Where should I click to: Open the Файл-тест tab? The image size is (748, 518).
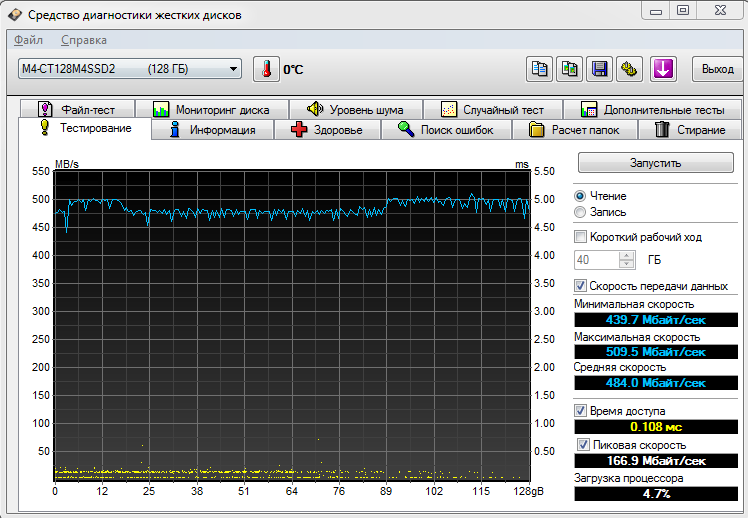[x=77, y=110]
